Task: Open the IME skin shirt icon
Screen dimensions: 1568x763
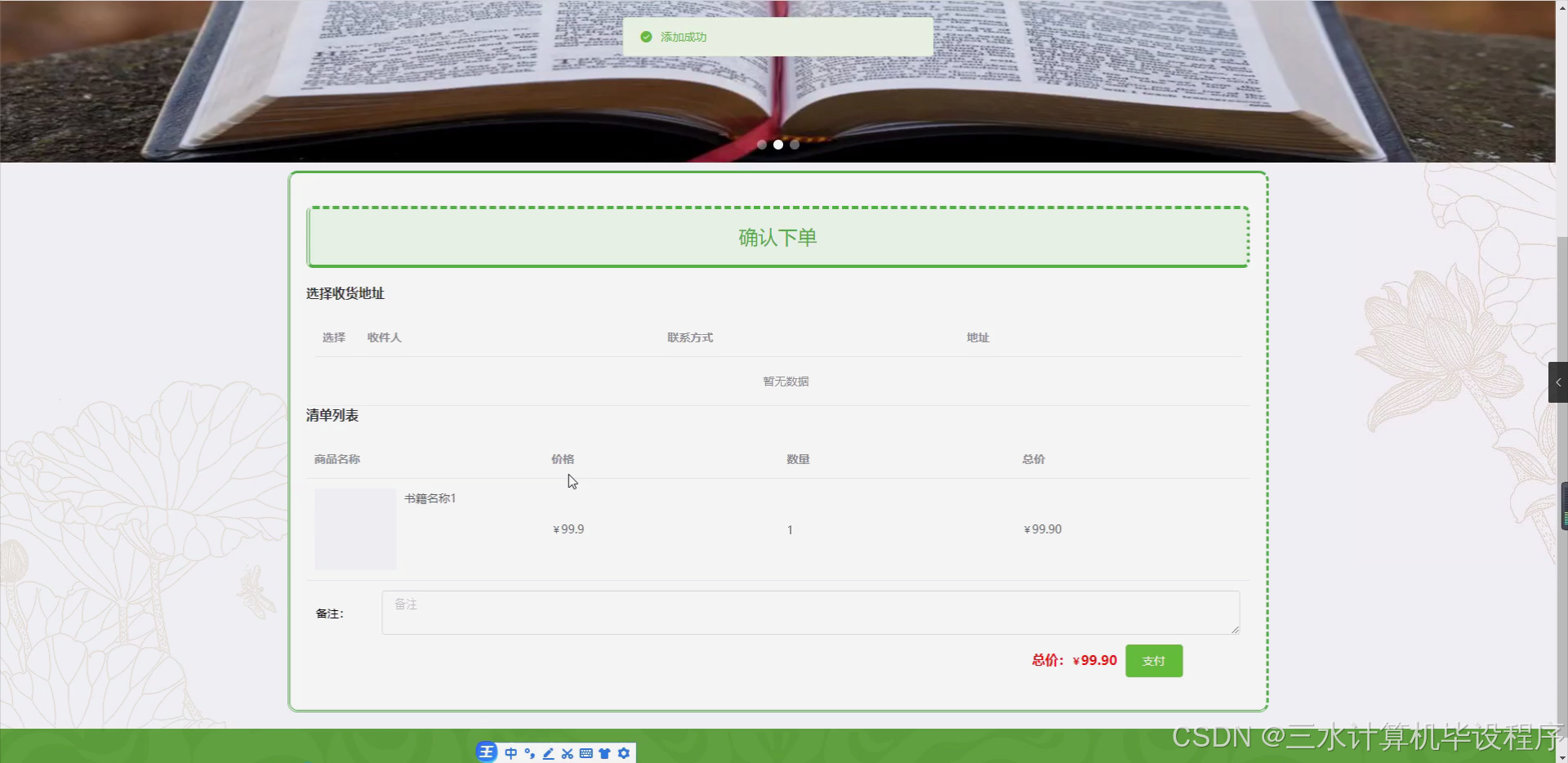Action: point(605,752)
